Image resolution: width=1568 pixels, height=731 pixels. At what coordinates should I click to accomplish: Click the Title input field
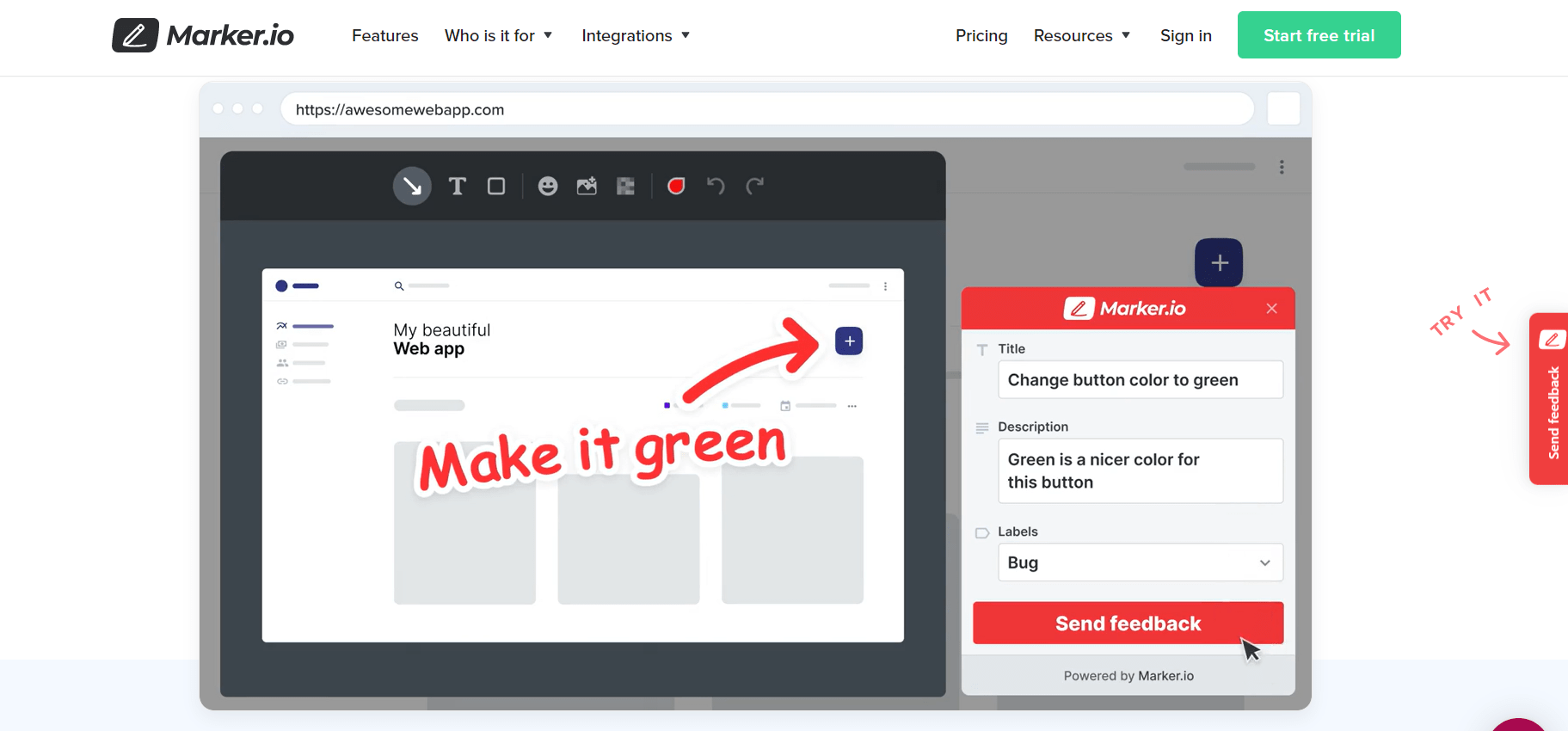point(1141,380)
